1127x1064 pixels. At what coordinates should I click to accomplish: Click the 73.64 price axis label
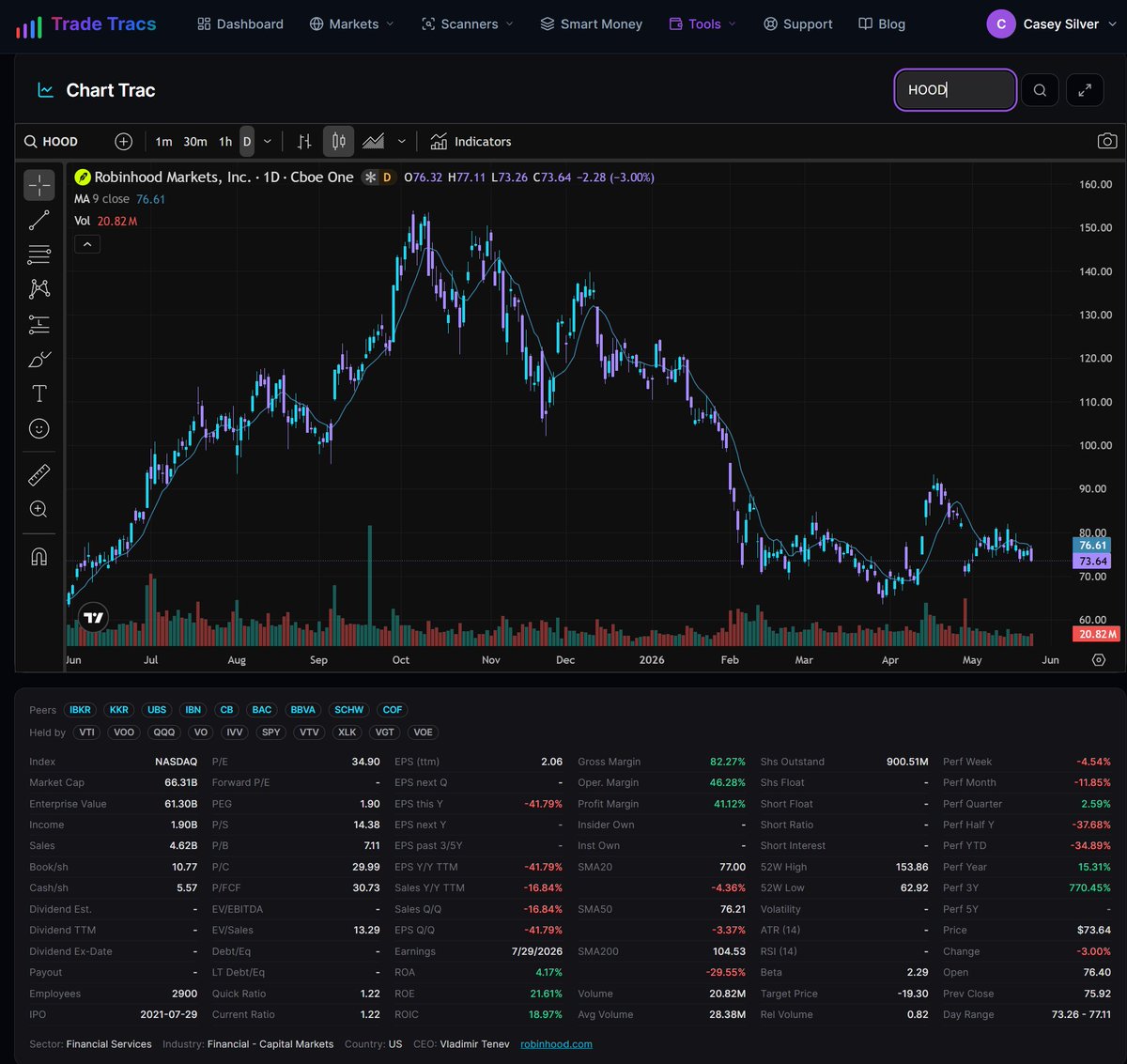tap(1093, 561)
